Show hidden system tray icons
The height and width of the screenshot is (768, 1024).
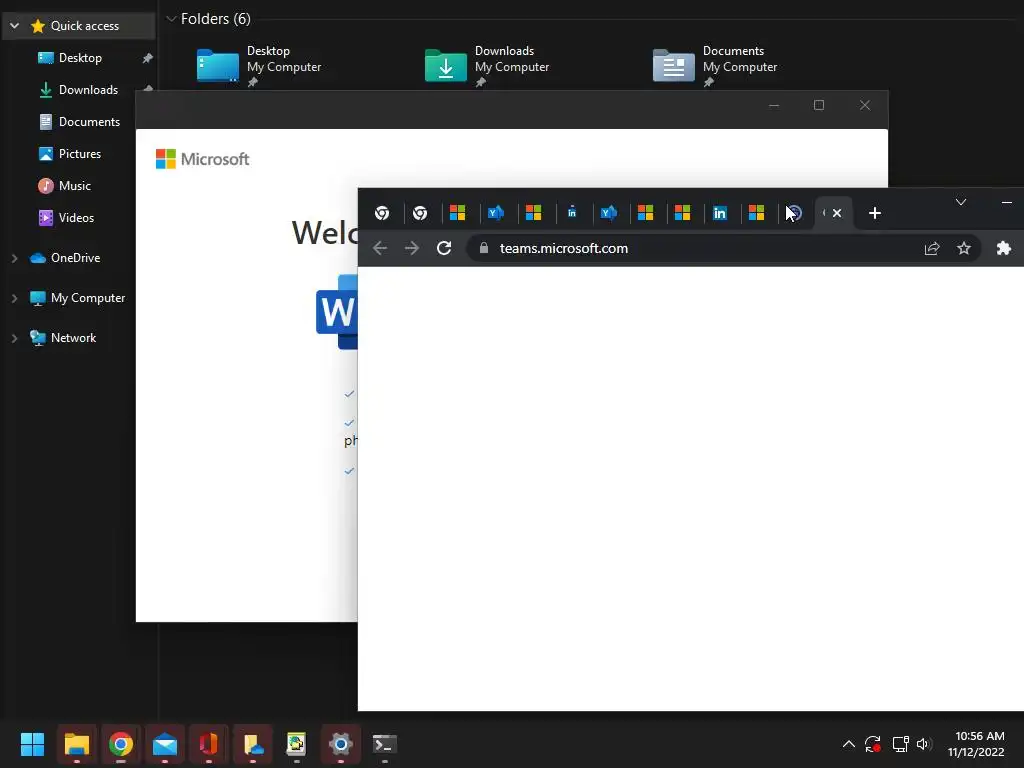[848, 744]
